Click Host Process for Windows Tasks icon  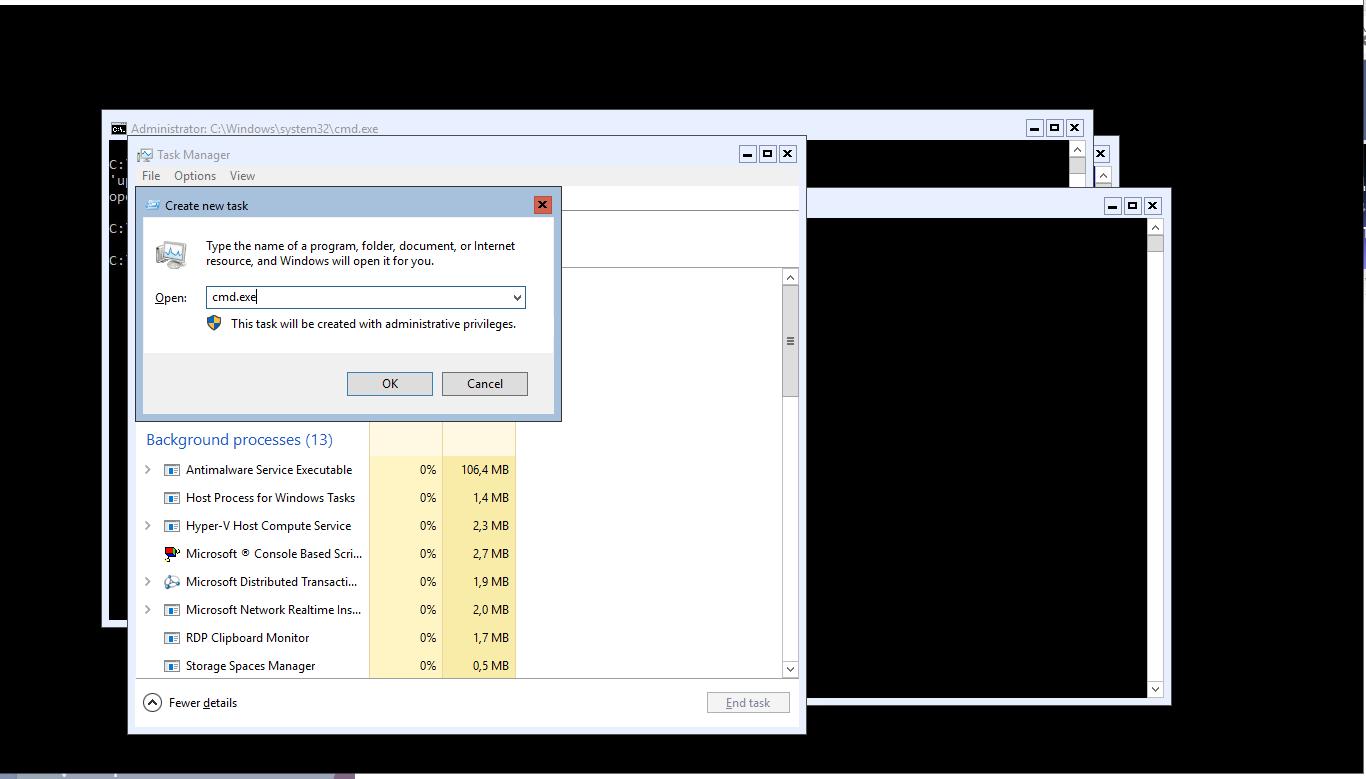pyautogui.click(x=172, y=498)
